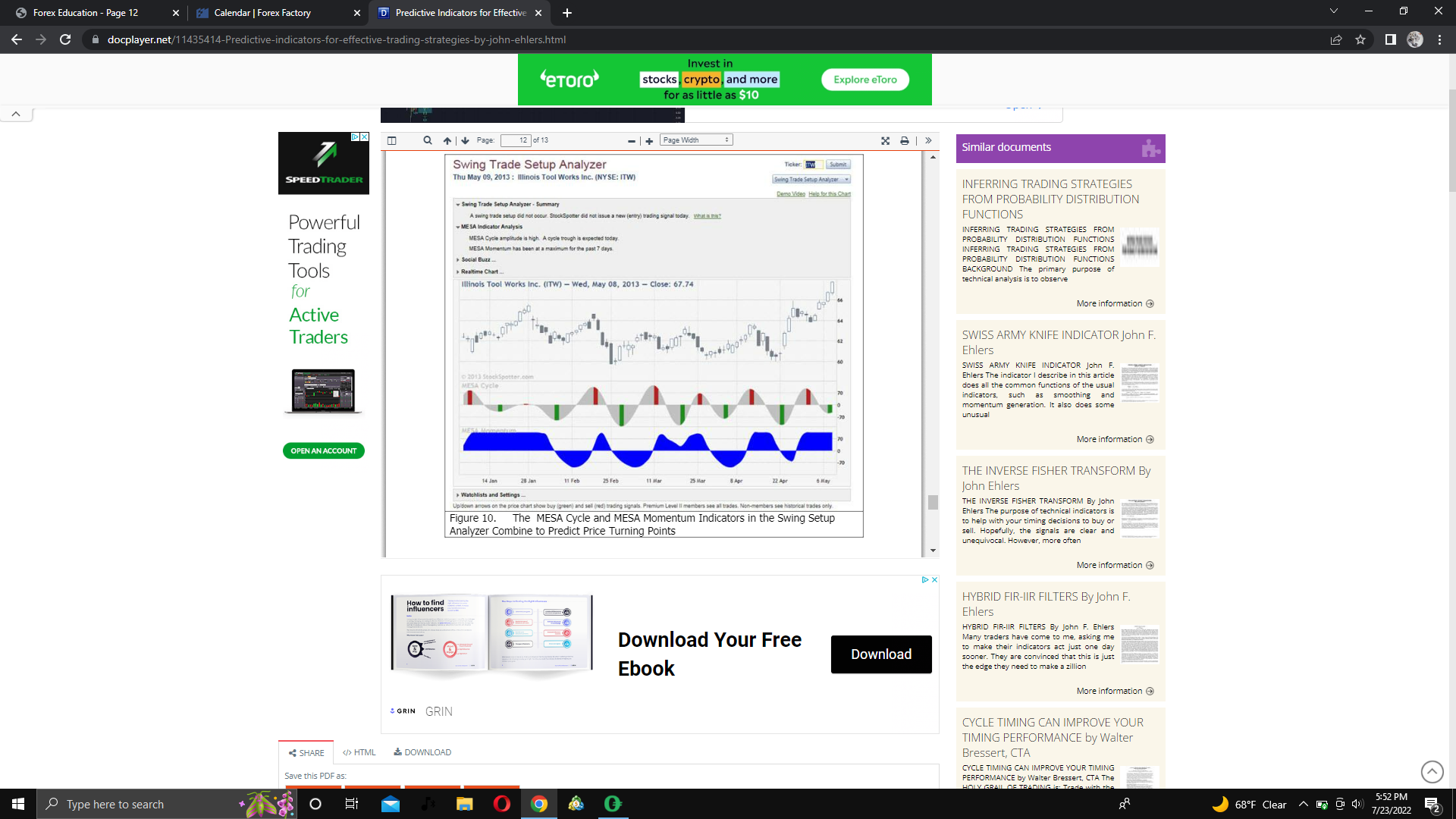Click the find-in-document magnifier icon

(428, 140)
